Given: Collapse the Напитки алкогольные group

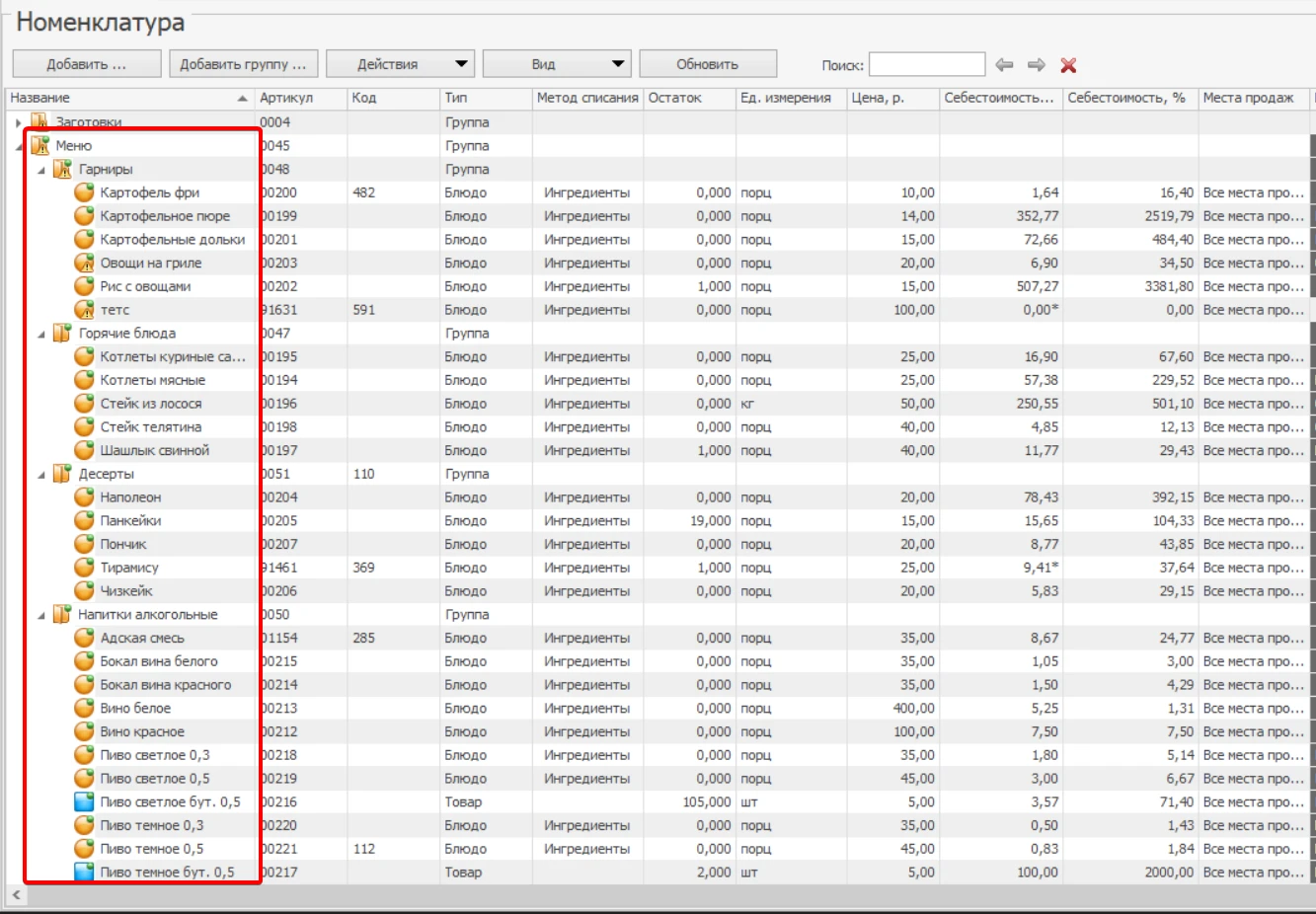Looking at the screenshot, I should click(x=41, y=615).
